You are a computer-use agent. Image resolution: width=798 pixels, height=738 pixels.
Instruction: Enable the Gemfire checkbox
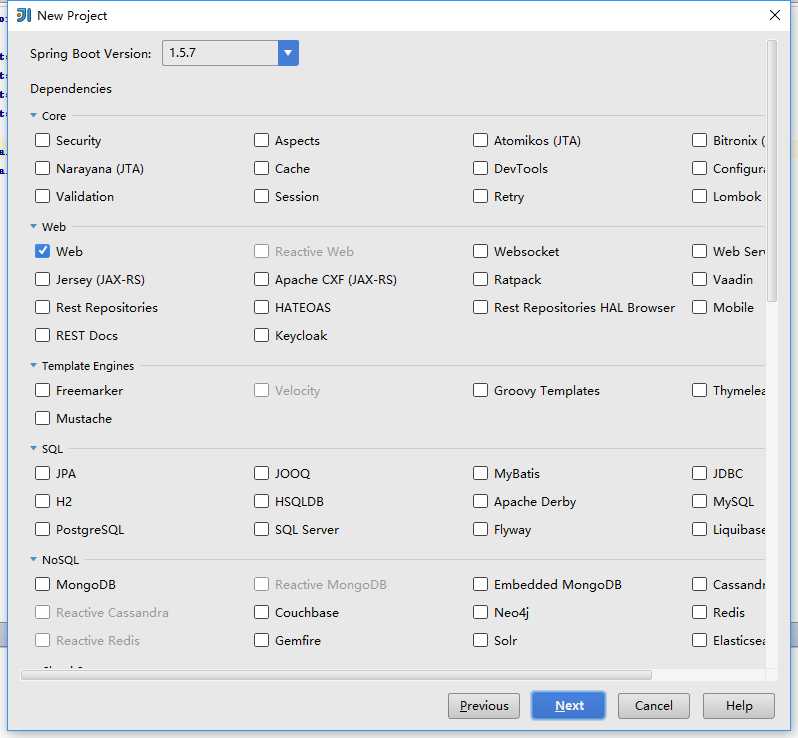pos(261,640)
